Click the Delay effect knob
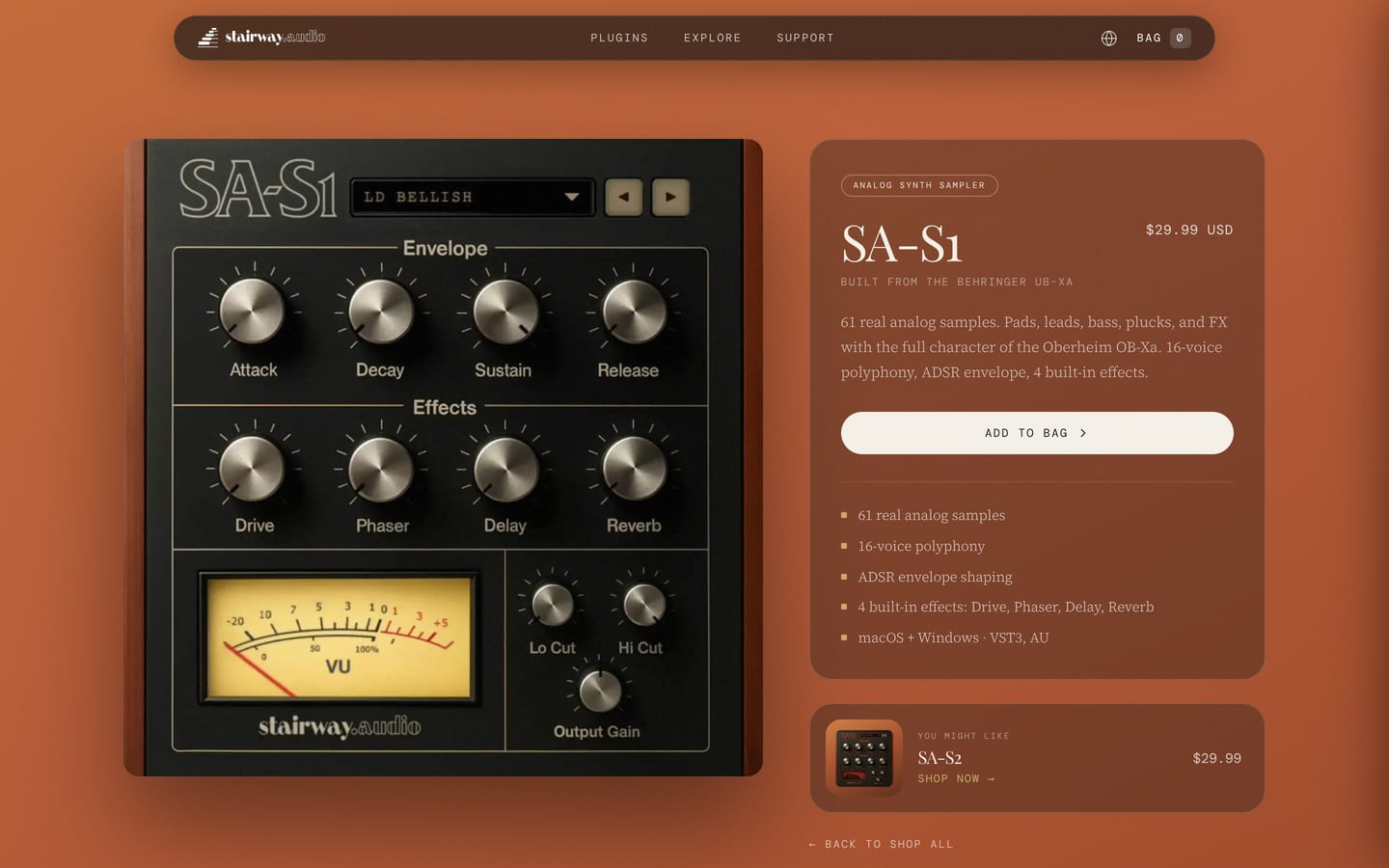Viewport: 1389px width, 868px height. coord(505,468)
